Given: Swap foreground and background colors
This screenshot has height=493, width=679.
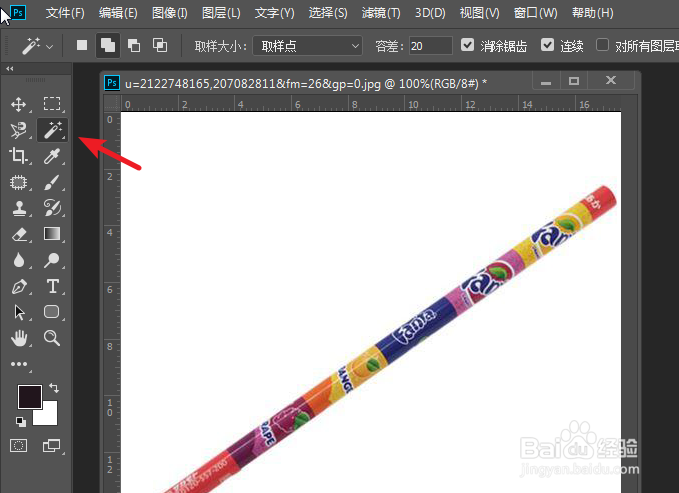Looking at the screenshot, I should [x=54, y=388].
